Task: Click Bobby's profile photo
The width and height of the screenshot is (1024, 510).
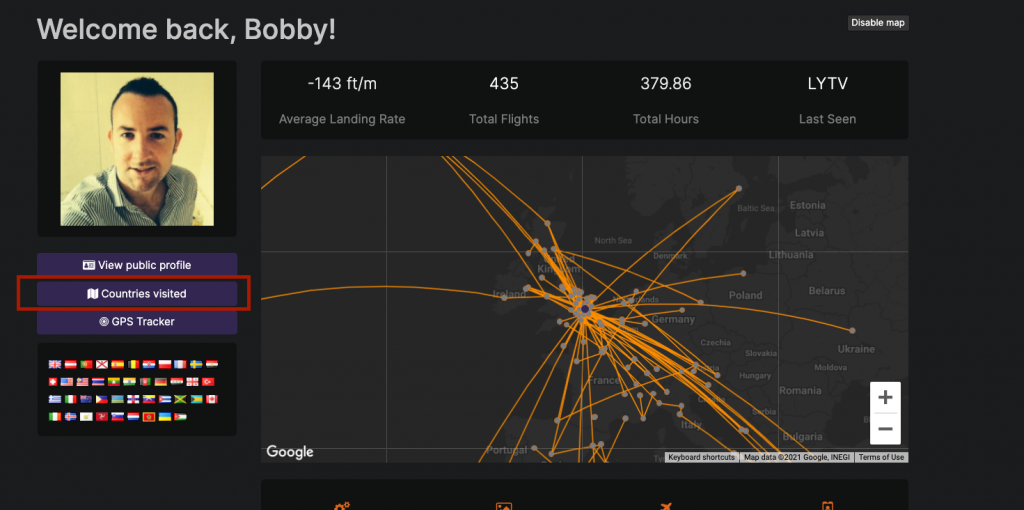Action: 137,149
